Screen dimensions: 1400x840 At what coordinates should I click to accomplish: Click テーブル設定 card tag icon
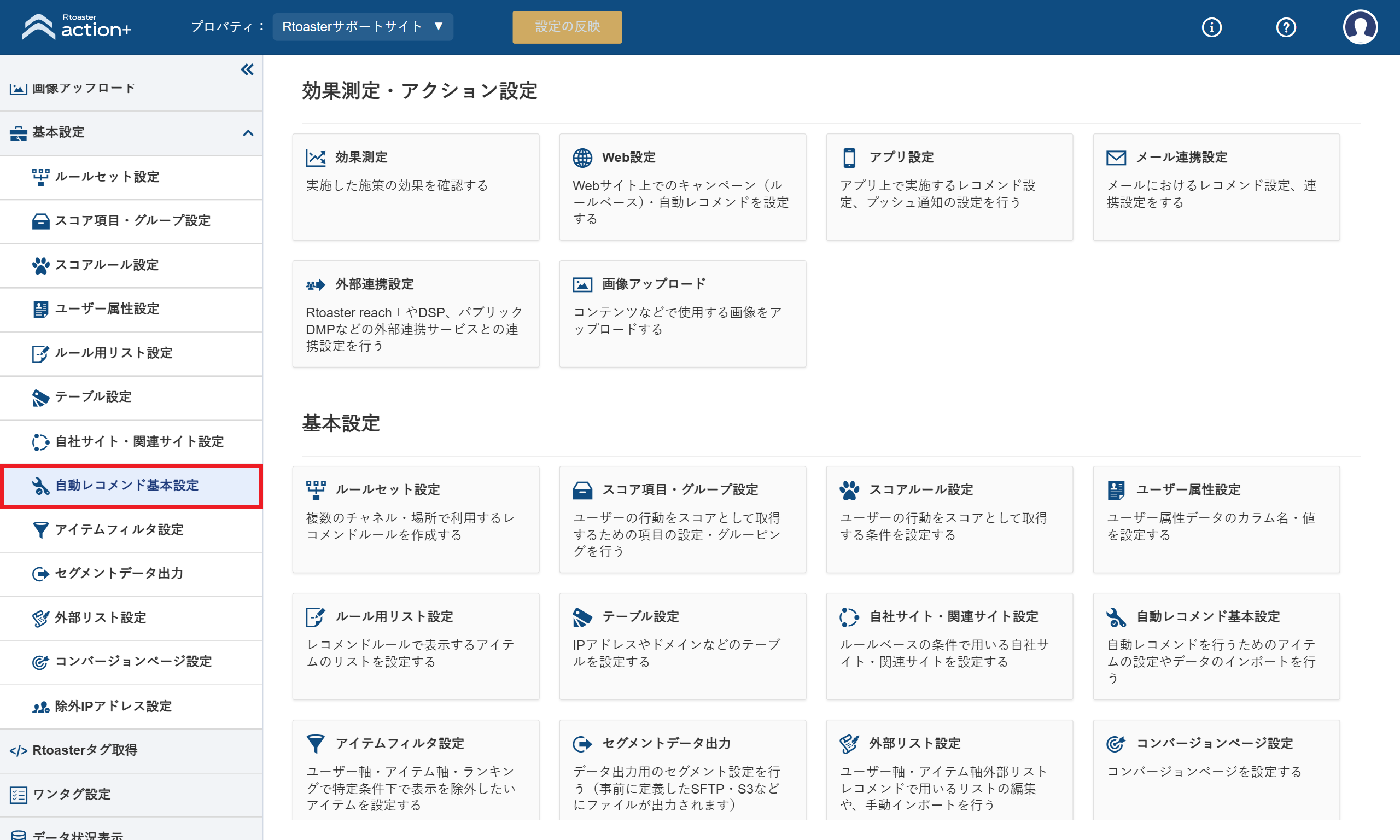point(582,617)
